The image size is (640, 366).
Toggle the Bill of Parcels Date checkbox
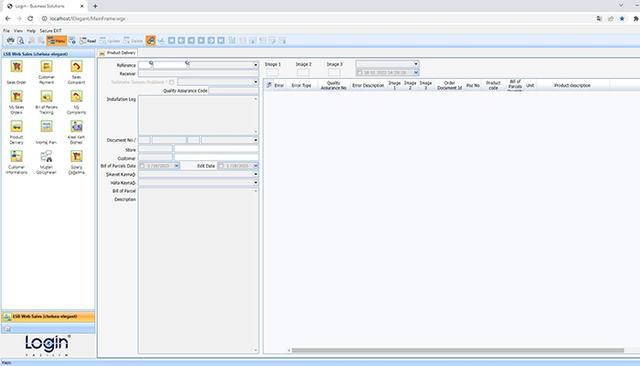142,166
